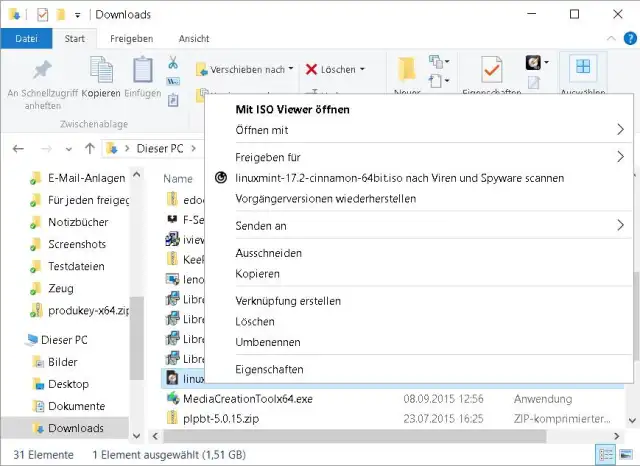Select Eigenschaften in the context menu
The image size is (640, 466).
click(x=269, y=369)
